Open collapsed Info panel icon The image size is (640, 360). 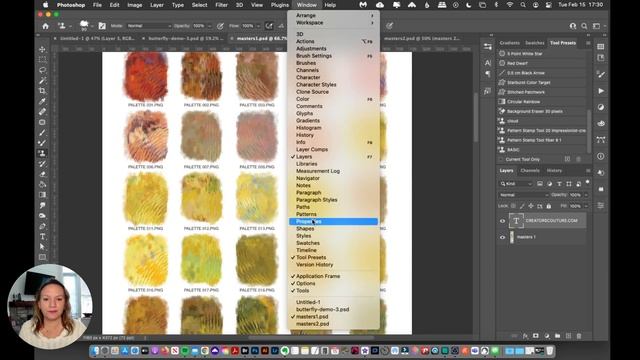pyautogui.click(x=601, y=156)
